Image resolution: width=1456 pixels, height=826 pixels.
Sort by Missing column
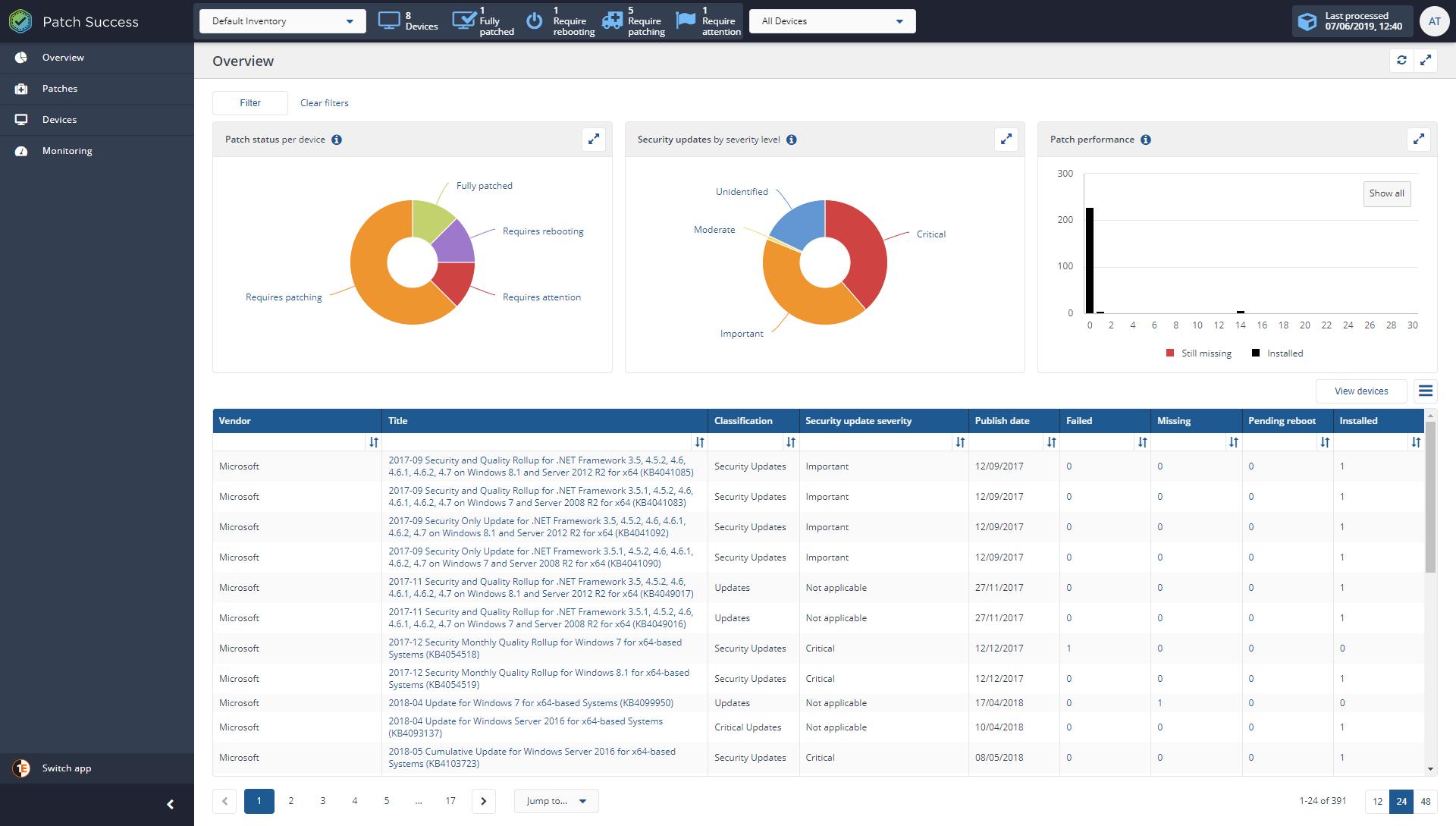pos(1234,442)
